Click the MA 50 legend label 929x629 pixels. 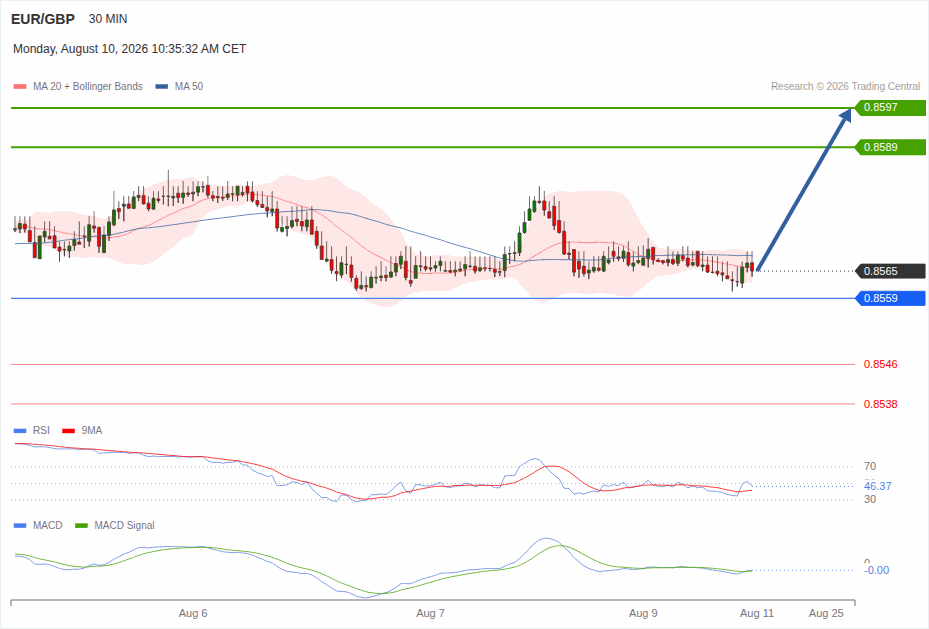[189, 86]
